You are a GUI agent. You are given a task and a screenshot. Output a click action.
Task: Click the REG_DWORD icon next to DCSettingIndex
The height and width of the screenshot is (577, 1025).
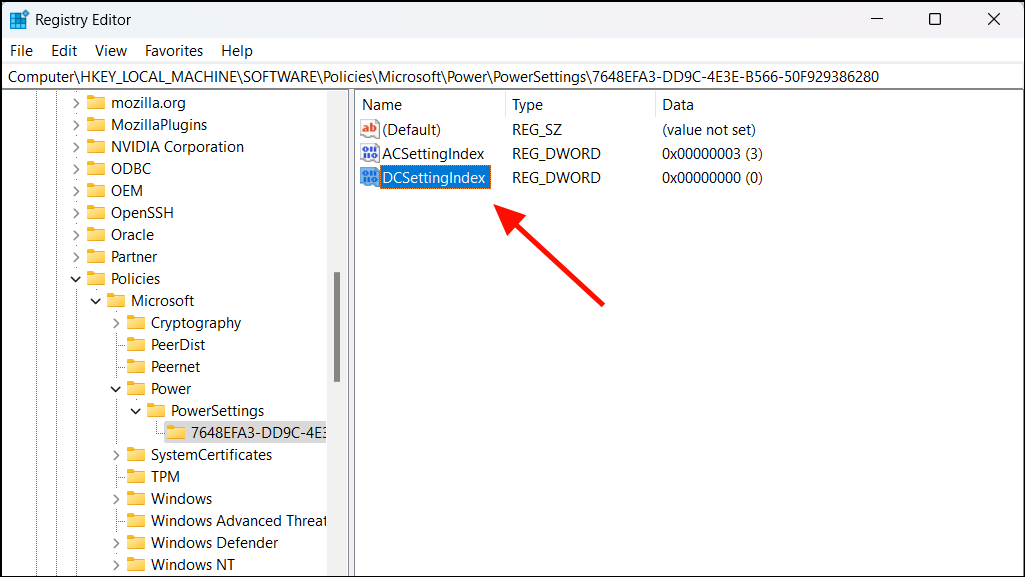coord(368,177)
